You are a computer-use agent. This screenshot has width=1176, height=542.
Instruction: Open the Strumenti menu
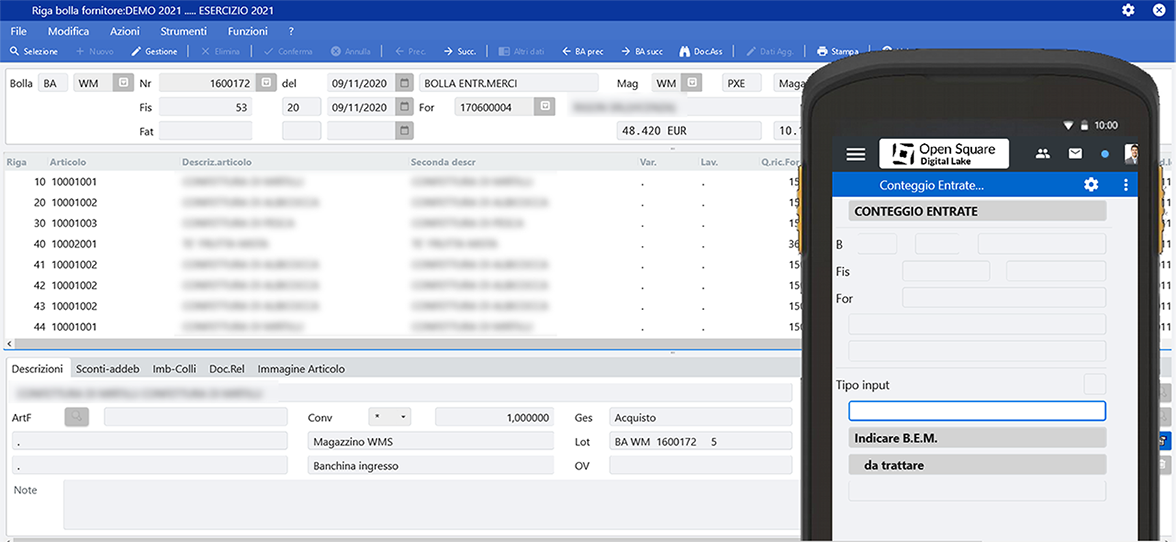coord(184,31)
